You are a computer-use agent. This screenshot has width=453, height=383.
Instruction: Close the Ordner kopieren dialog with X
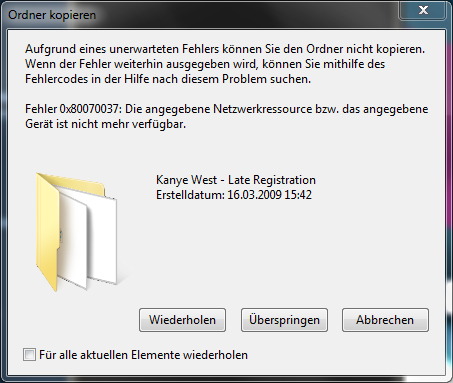[423, 10]
